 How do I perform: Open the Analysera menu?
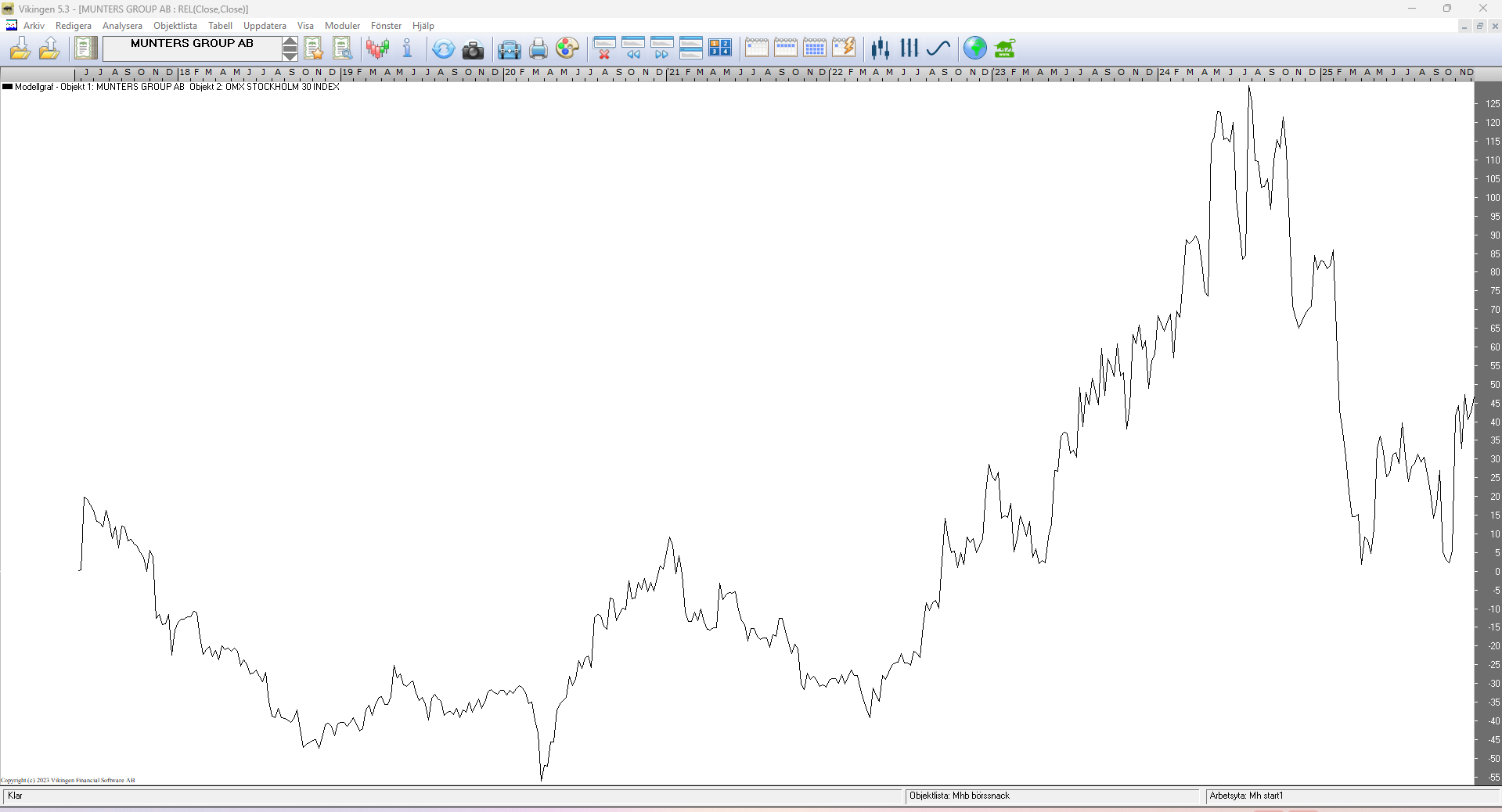point(122,26)
